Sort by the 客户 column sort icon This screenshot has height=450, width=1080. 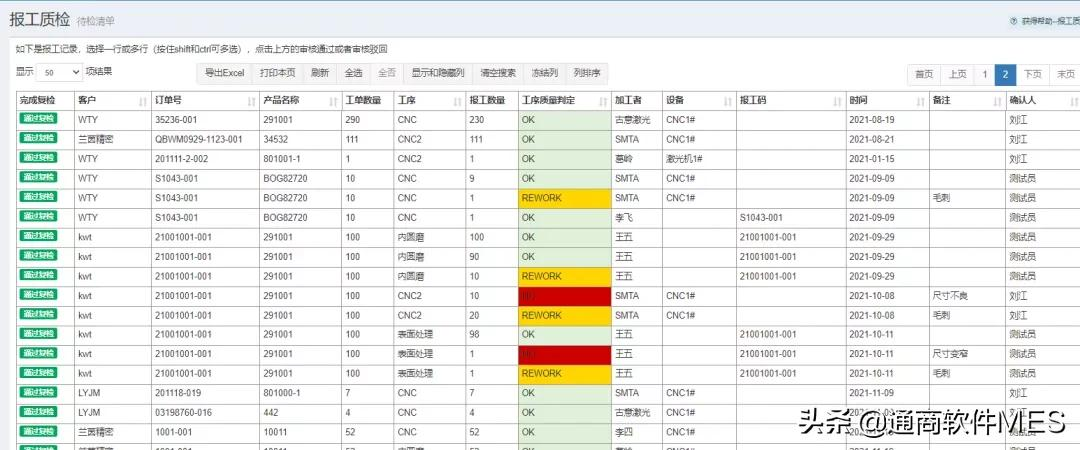tap(143, 101)
